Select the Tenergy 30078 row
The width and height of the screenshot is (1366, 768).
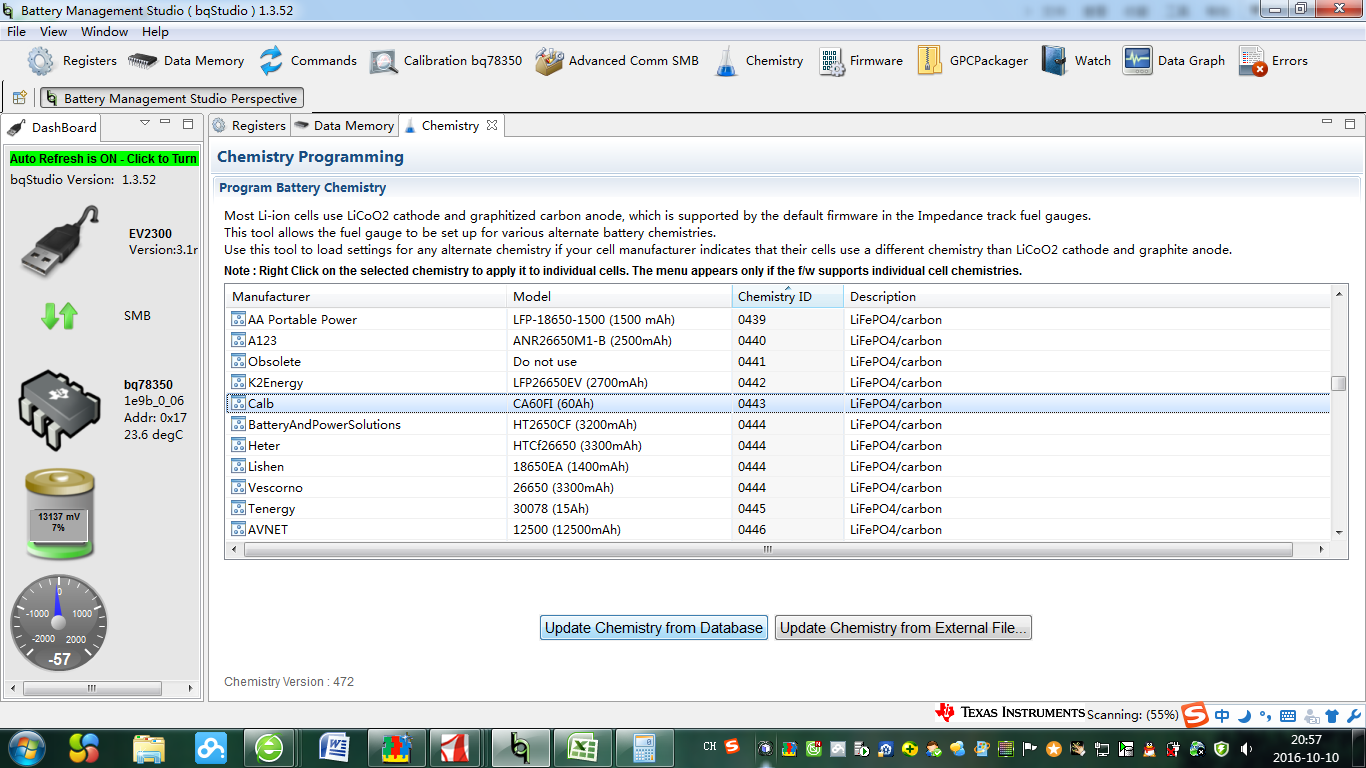point(778,509)
